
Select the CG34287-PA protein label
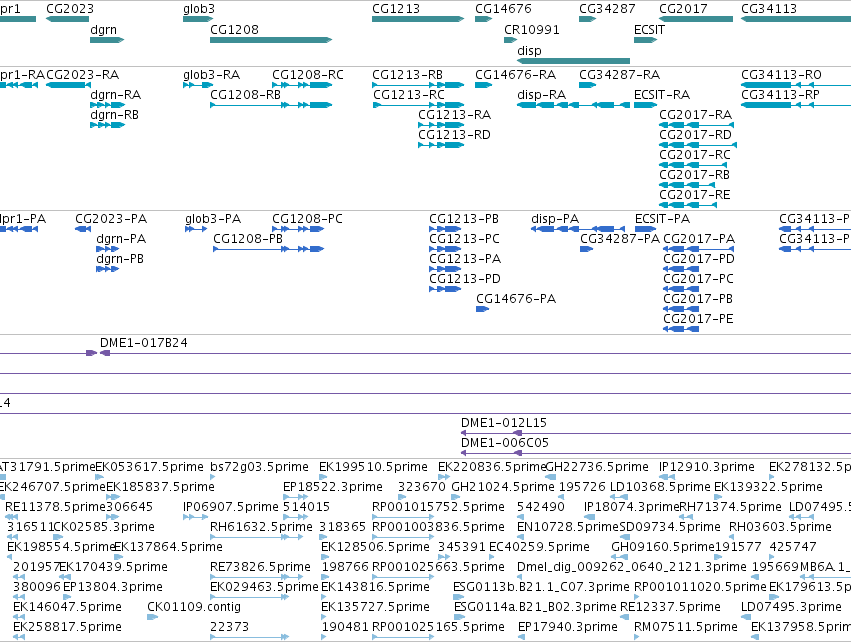620,239
